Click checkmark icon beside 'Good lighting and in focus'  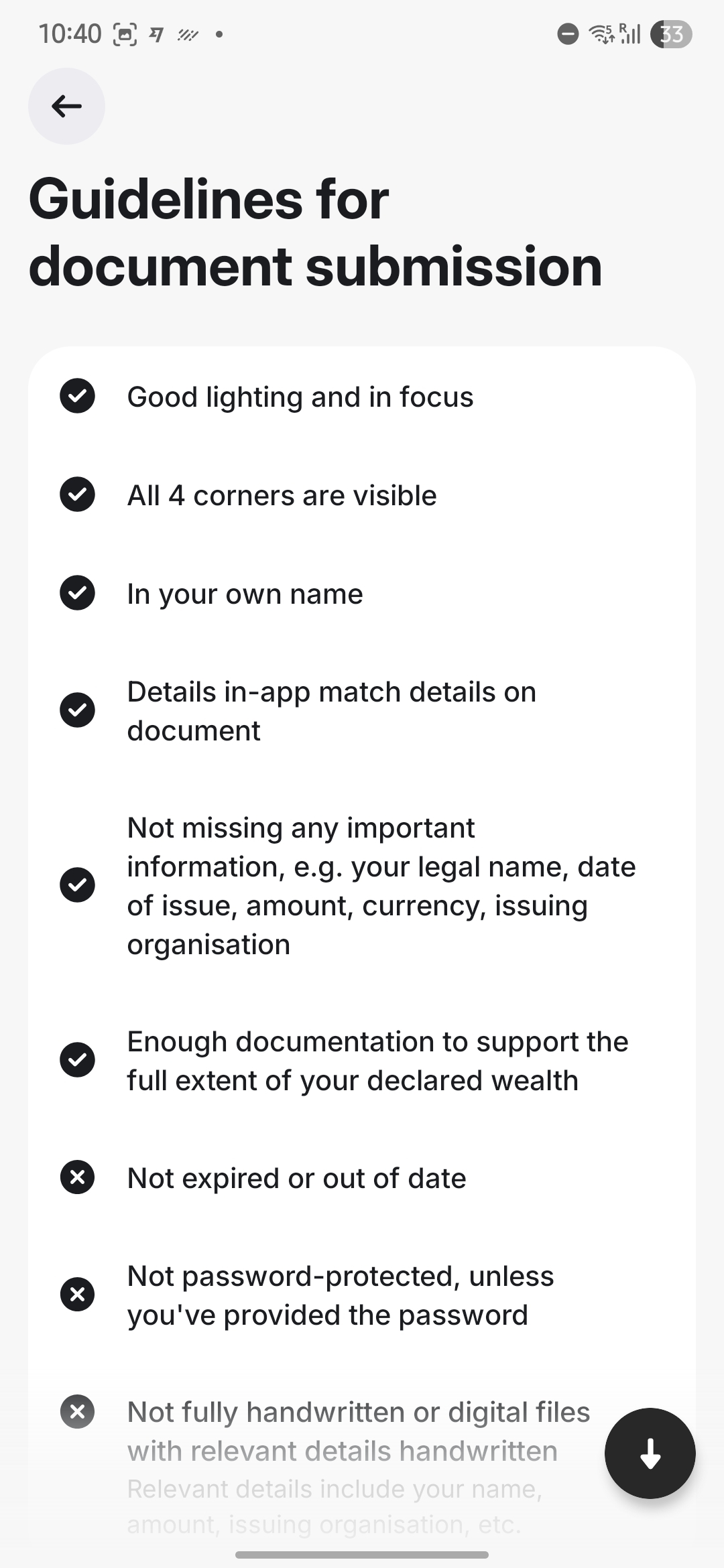pyautogui.click(x=78, y=396)
